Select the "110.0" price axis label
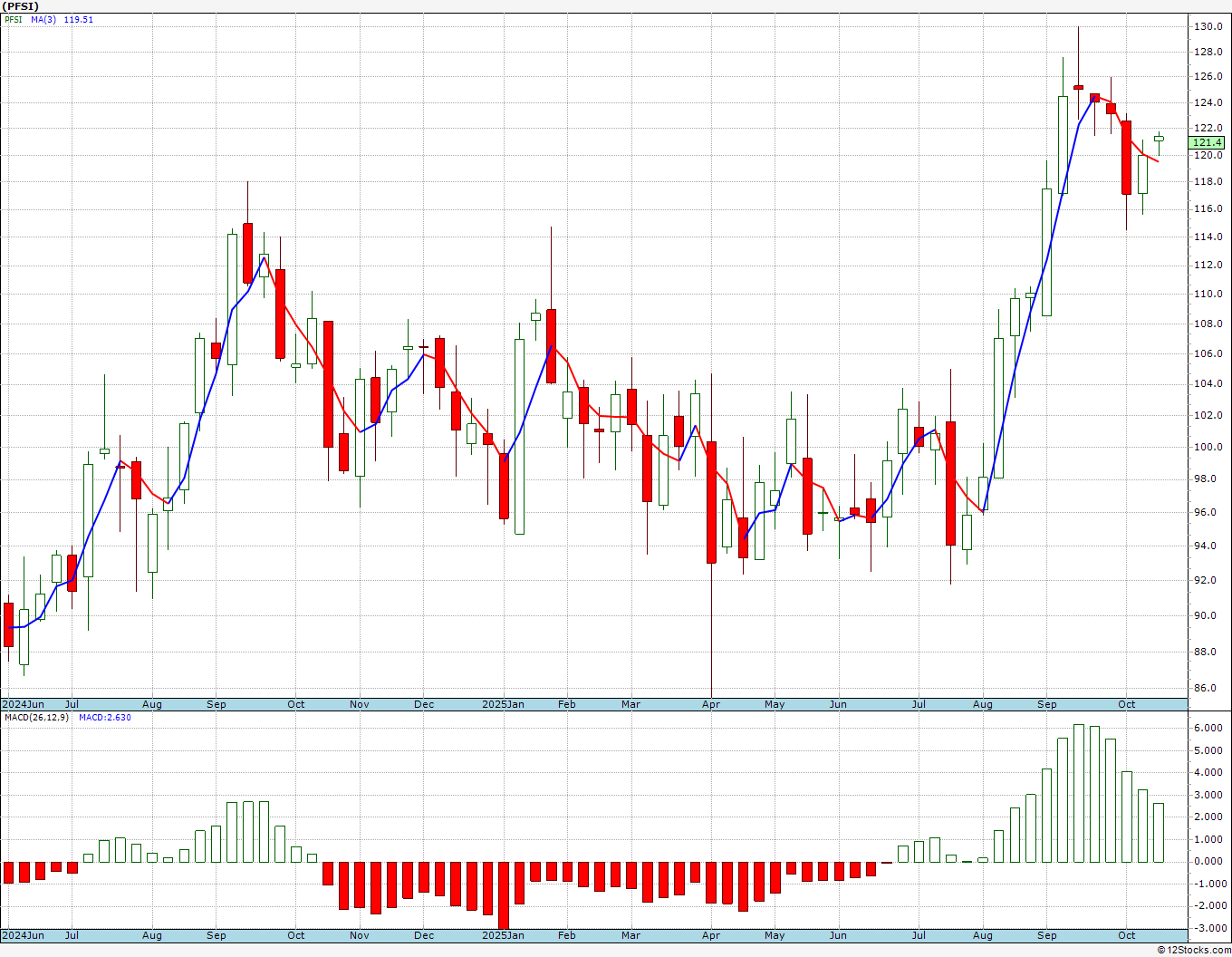Screen dimensions: 1232x957 tap(1208, 294)
